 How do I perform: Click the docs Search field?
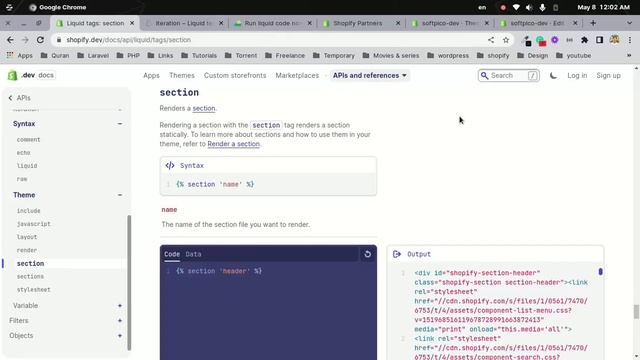[509, 76]
